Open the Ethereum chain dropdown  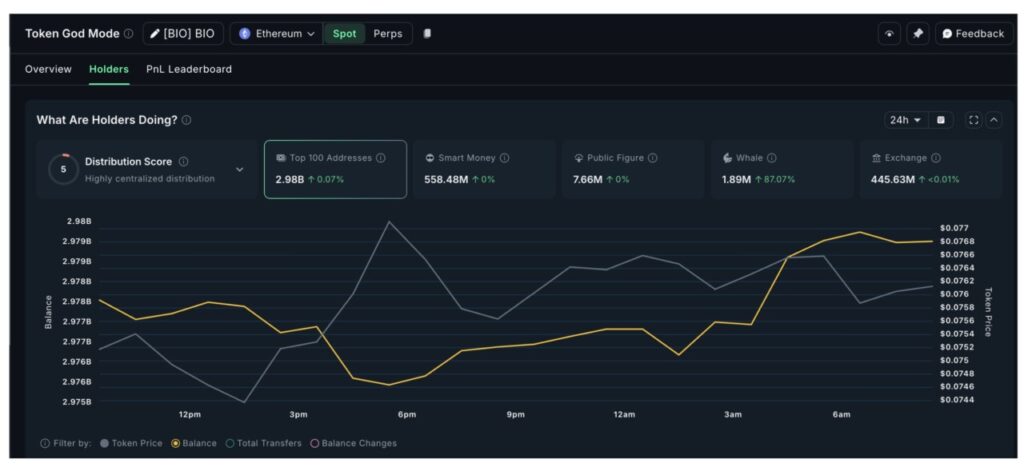click(277, 33)
